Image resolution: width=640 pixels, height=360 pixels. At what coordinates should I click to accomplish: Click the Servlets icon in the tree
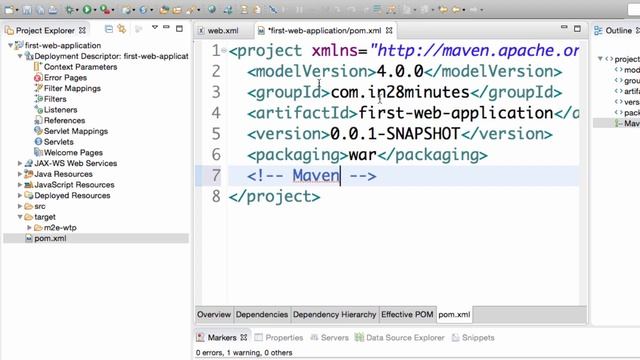pos(38,142)
